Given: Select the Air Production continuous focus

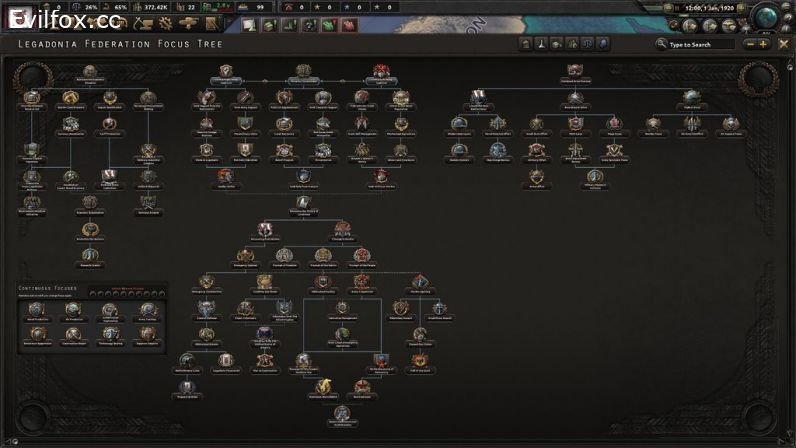Looking at the screenshot, I should pos(73,310).
